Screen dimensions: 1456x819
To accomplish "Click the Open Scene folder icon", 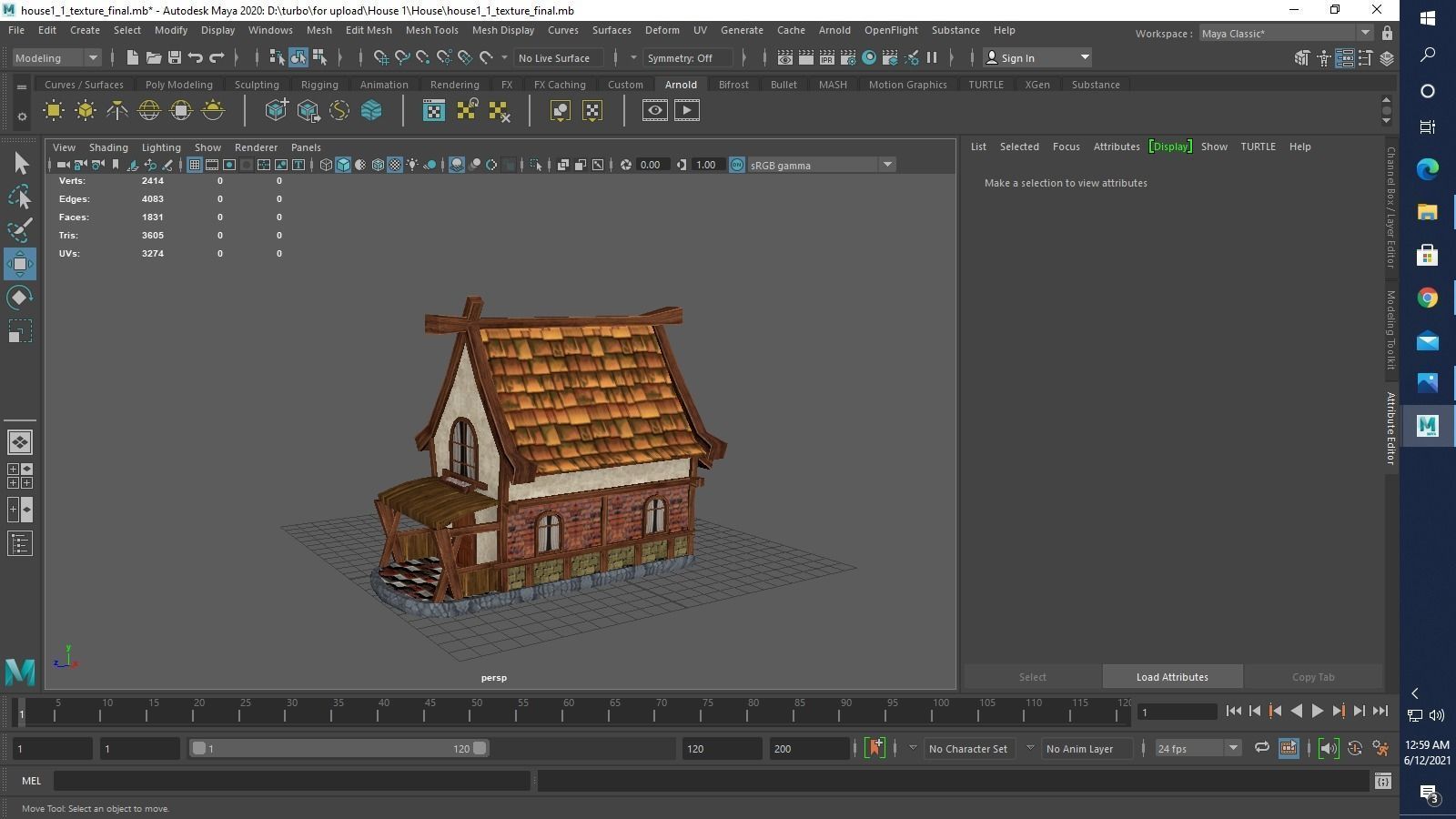I will click(x=154, y=57).
